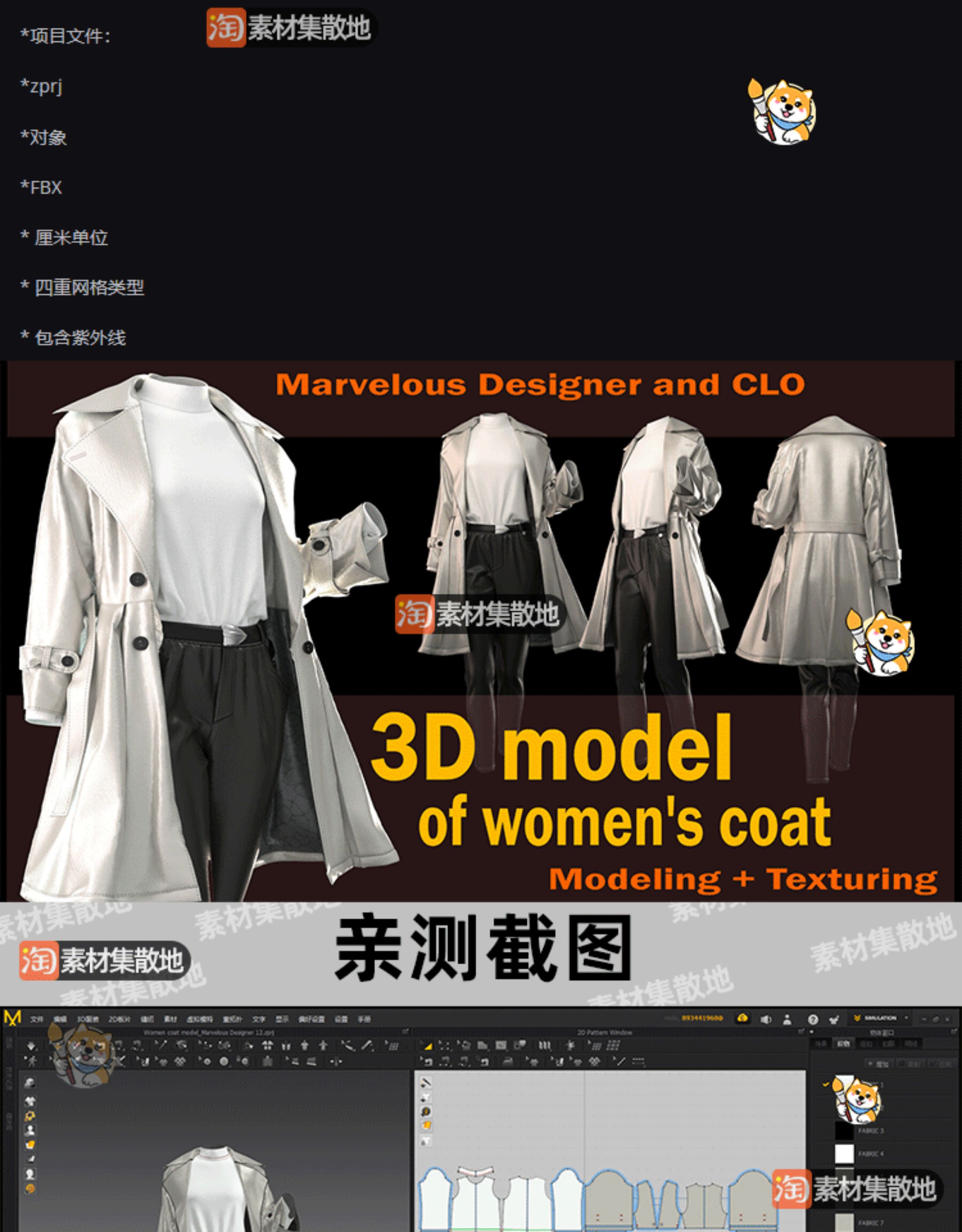Open the yellow cloud icon in top bar
This screenshot has height=1232, width=962.
click(742, 1017)
